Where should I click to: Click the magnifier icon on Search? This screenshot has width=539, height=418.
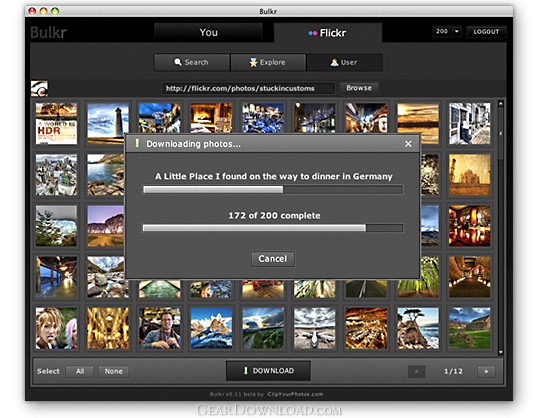178,62
